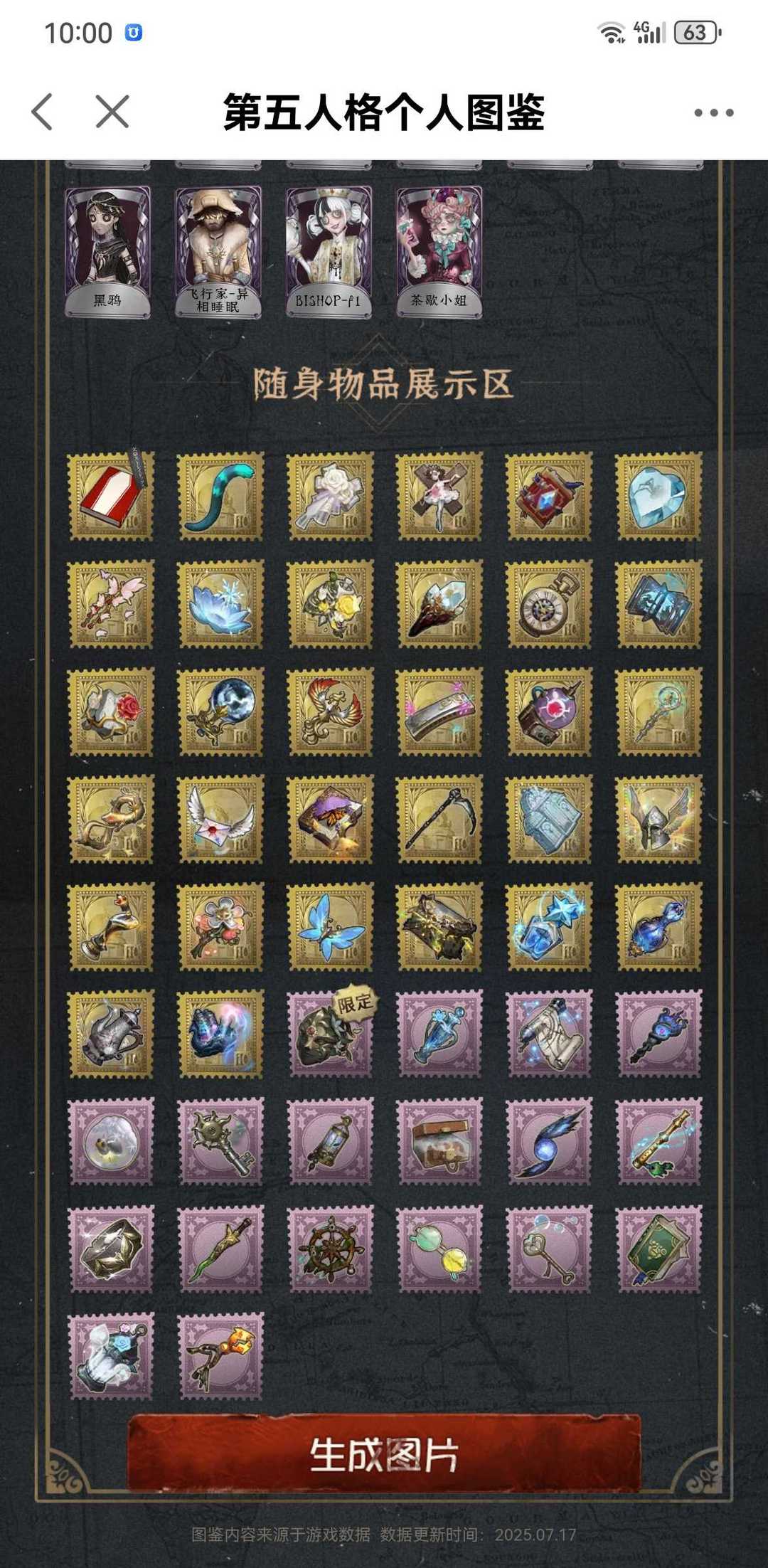The width and height of the screenshot is (768, 1568).
Task: Open the 限定 labeled purple stamp
Action: (330, 1033)
